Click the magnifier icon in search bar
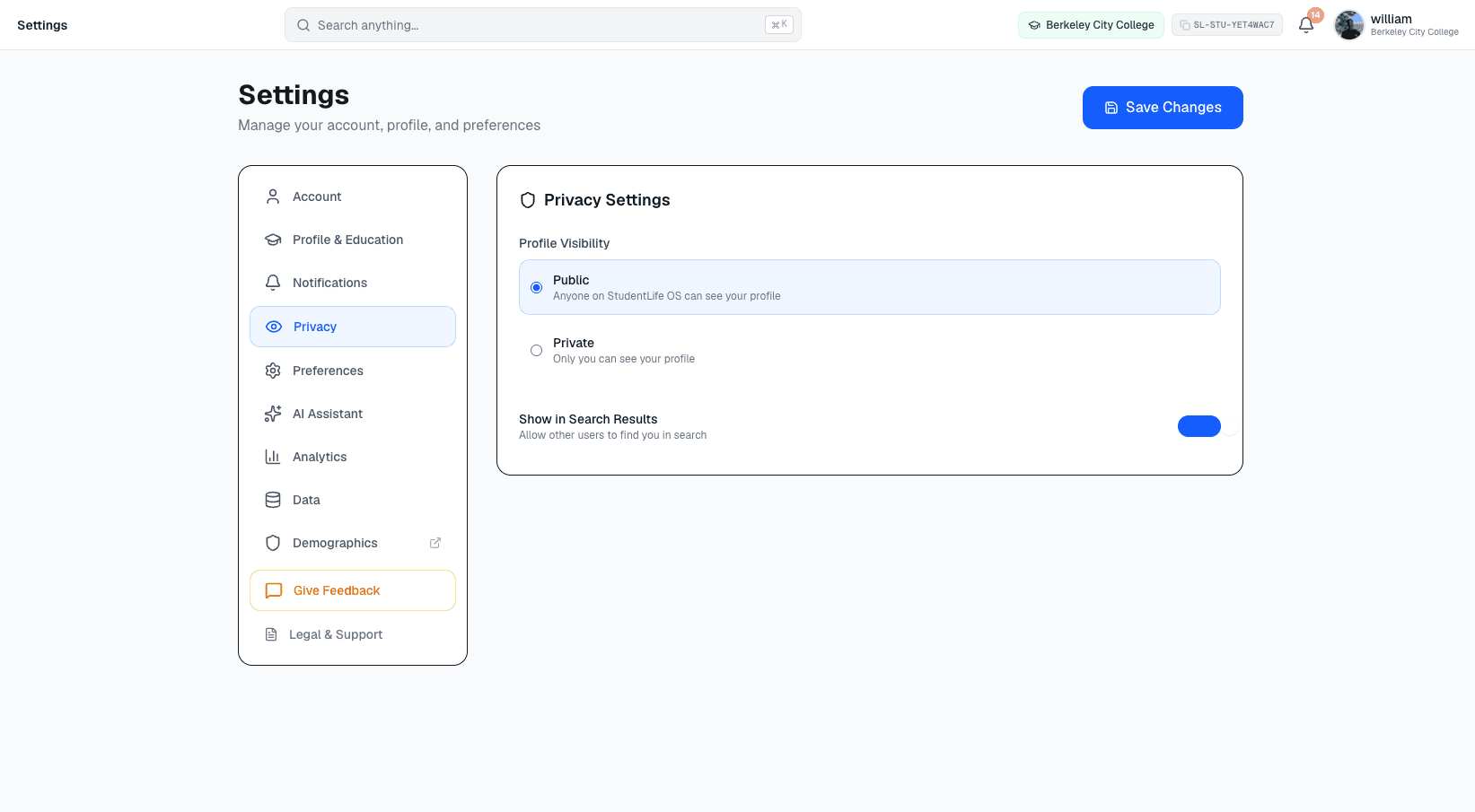This screenshot has height=812, width=1475. 303,25
